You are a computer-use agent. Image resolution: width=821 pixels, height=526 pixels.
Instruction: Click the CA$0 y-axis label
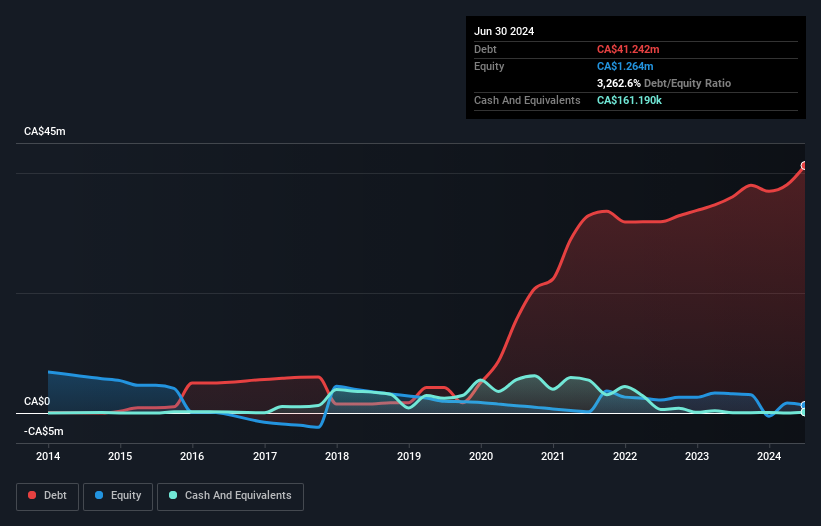pos(37,401)
